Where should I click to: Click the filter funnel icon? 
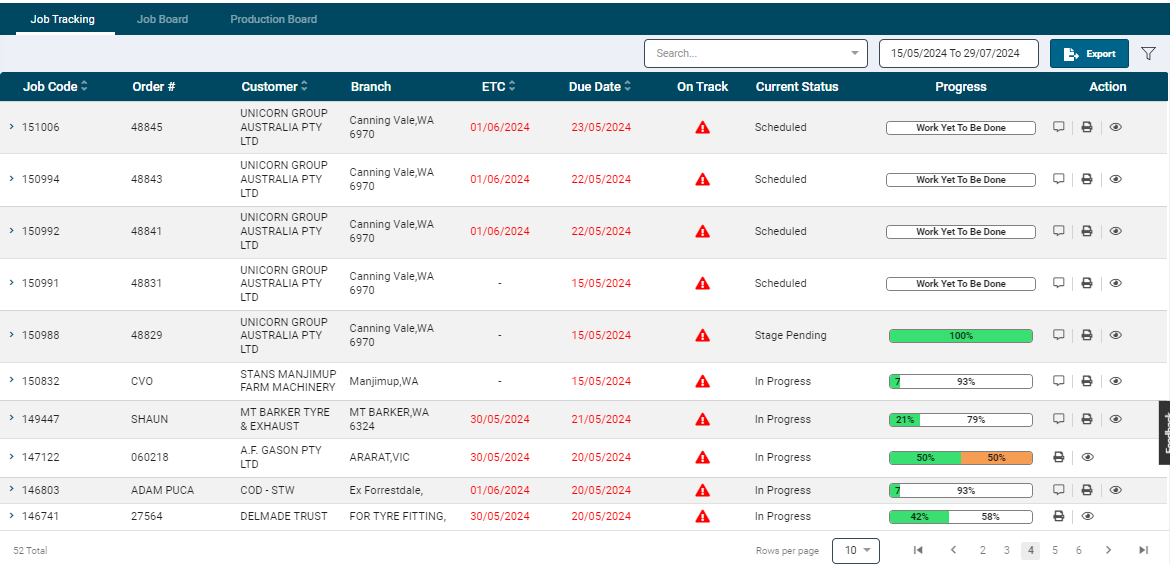(x=1148, y=54)
